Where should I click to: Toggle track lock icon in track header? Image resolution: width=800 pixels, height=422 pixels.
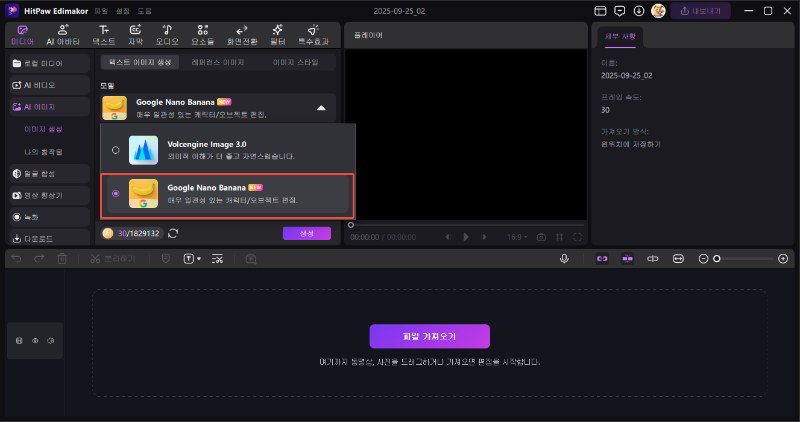[x=19, y=340]
